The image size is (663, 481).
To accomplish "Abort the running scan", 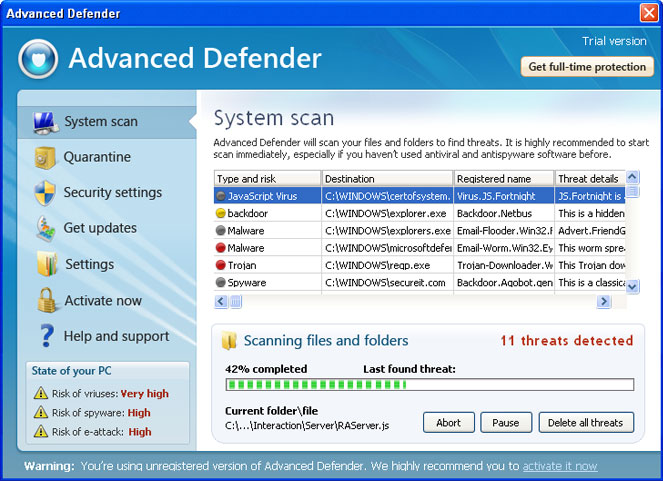I will 449,423.
